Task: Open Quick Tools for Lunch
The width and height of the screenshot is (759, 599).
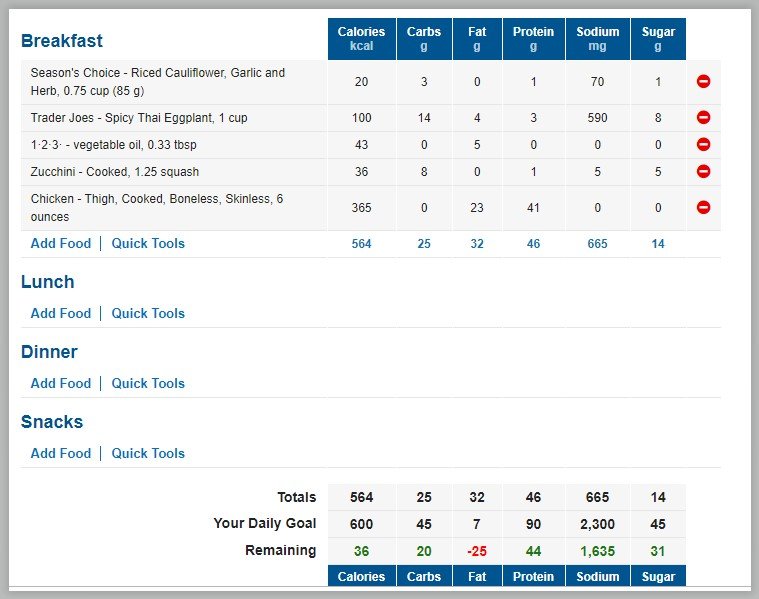Action: coord(148,313)
